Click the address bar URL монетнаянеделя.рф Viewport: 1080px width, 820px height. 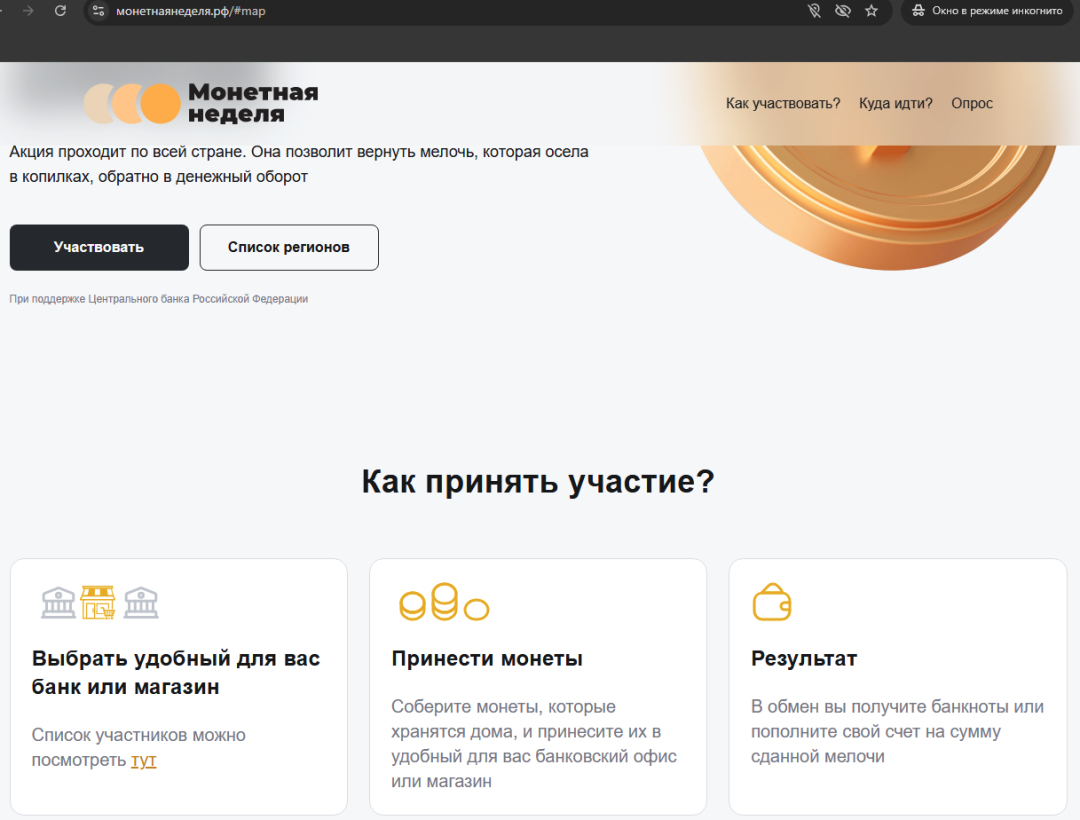pos(190,11)
